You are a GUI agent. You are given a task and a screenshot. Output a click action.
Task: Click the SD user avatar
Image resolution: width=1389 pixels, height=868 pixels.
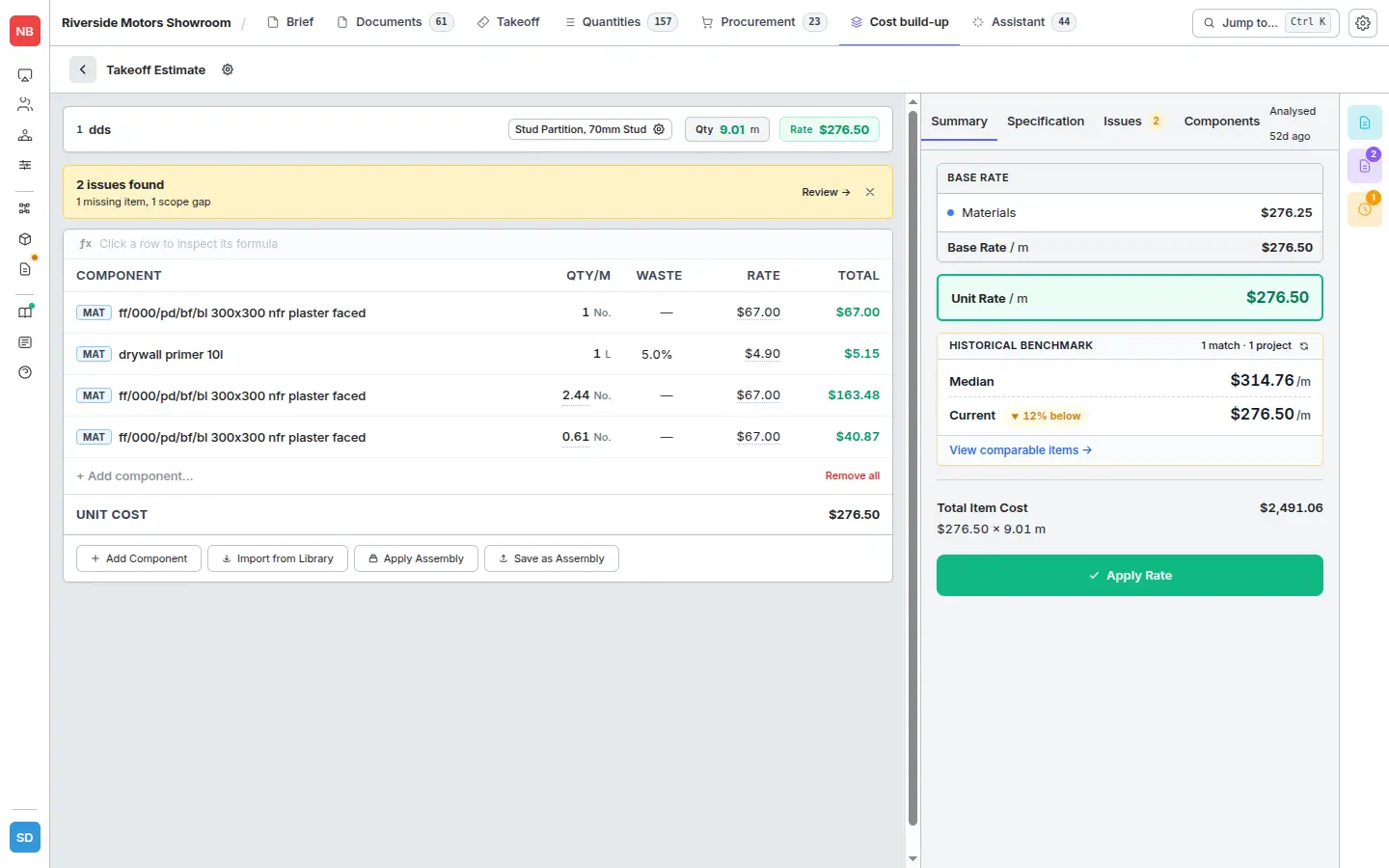25,837
